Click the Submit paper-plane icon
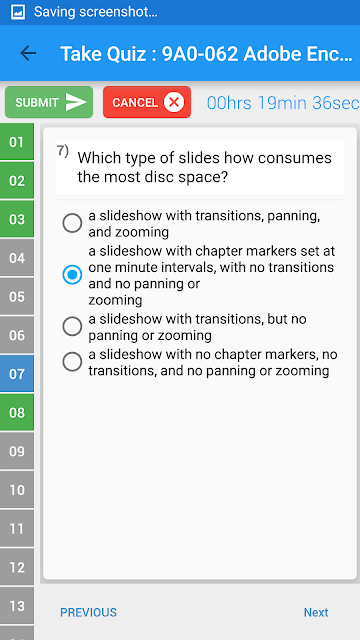This screenshot has height=640, width=360. point(76,102)
